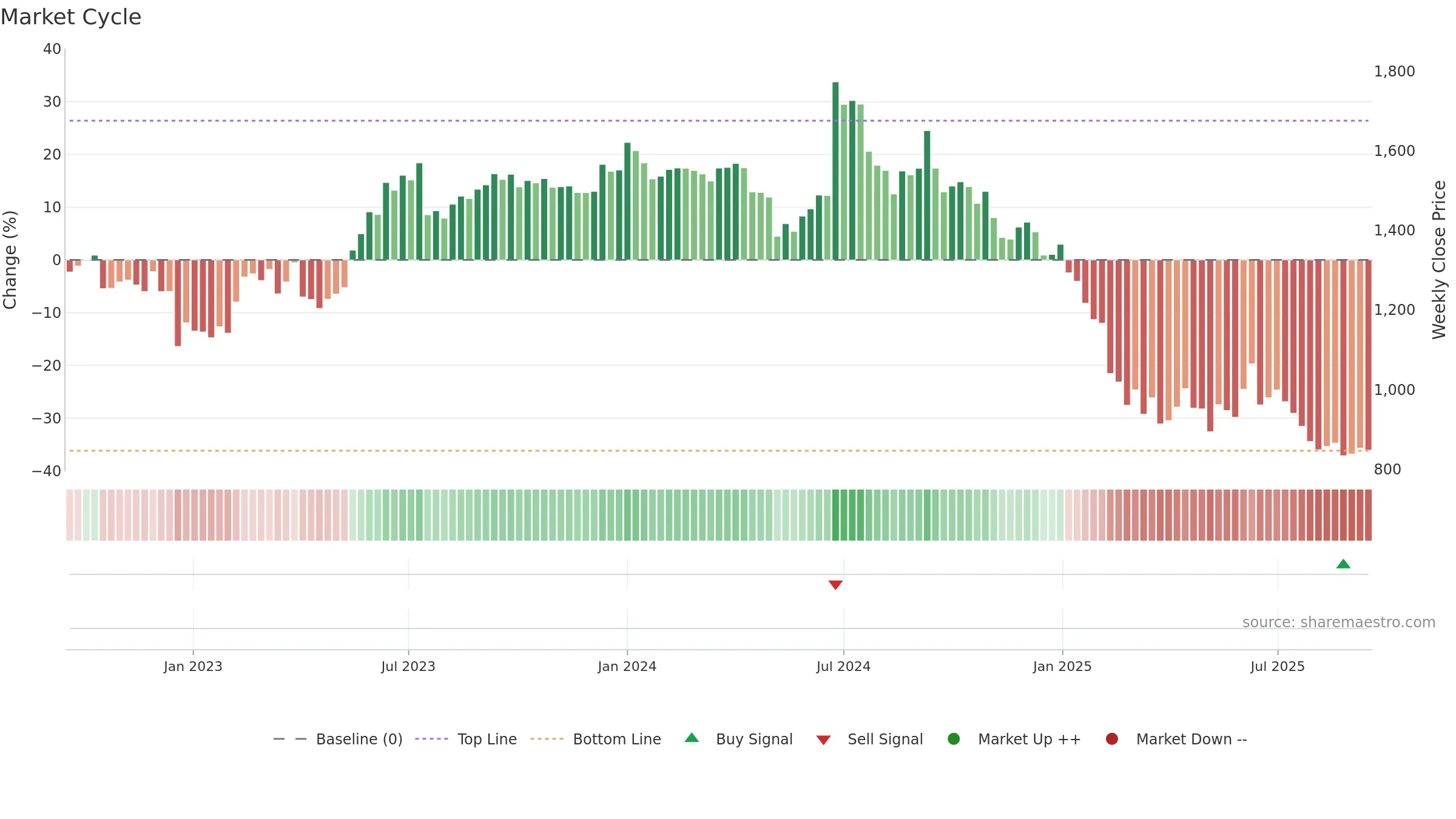Click the orange dotted bottom line

tap(719, 451)
